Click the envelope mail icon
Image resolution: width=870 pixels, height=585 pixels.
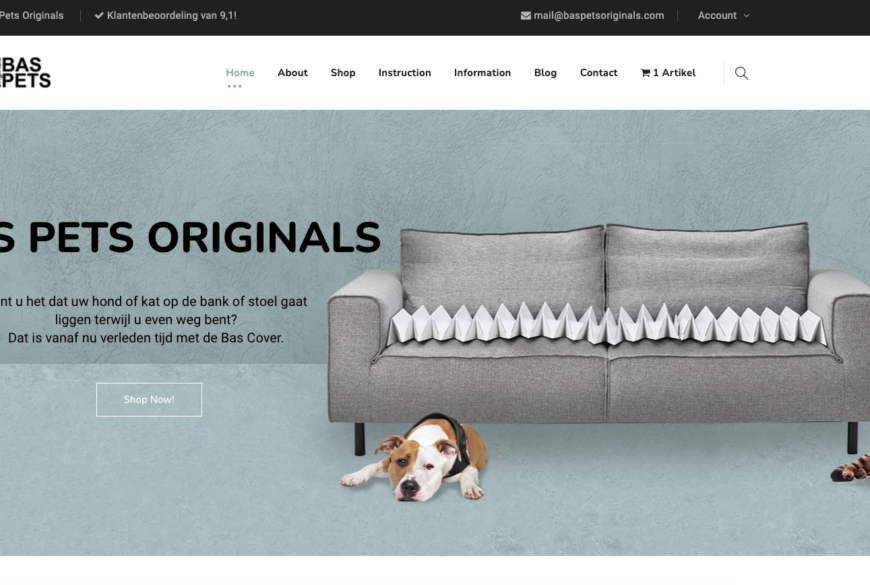525,16
